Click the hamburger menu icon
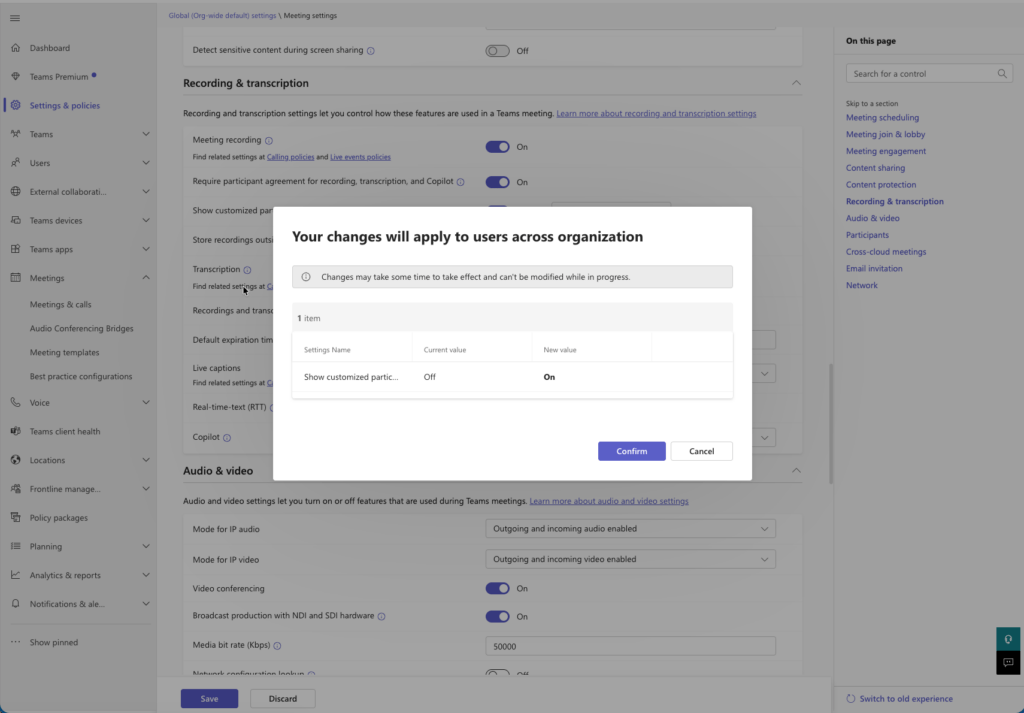The width and height of the screenshot is (1024, 713). coord(14,18)
